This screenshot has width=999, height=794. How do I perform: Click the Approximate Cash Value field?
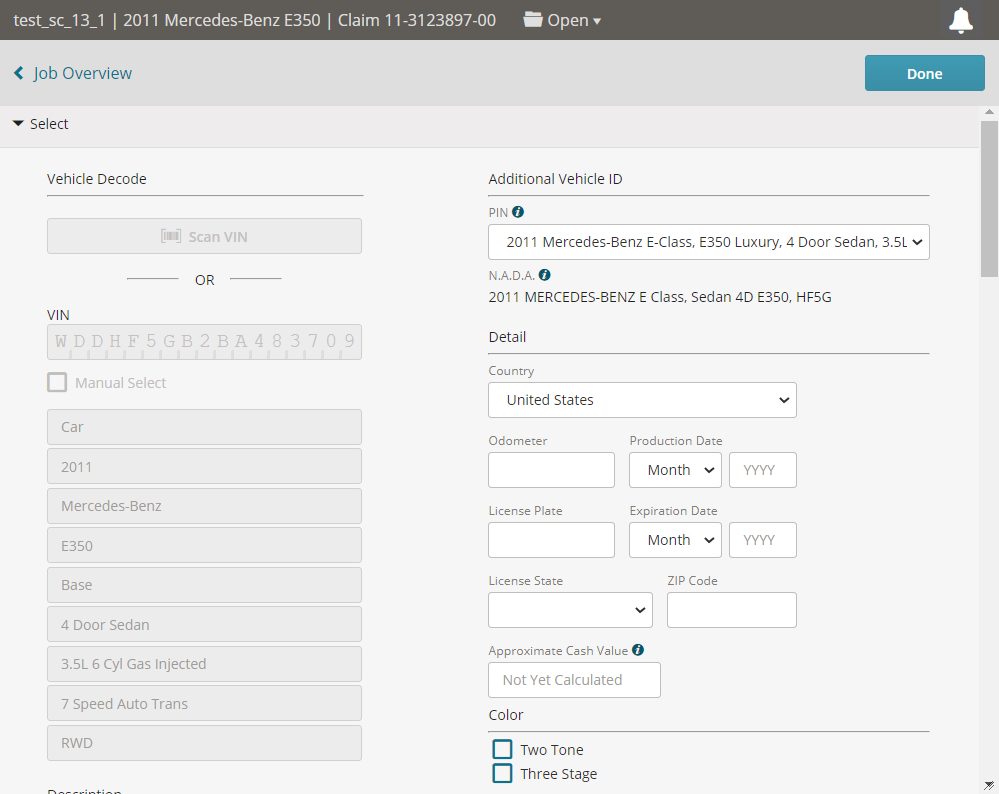[x=574, y=680]
